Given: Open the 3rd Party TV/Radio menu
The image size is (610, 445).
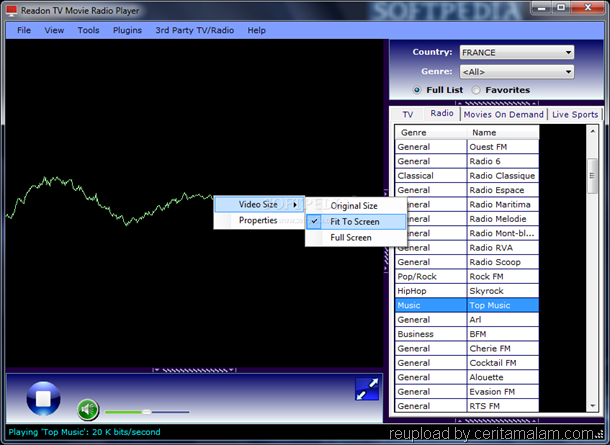Looking at the screenshot, I should pyautogui.click(x=195, y=30).
